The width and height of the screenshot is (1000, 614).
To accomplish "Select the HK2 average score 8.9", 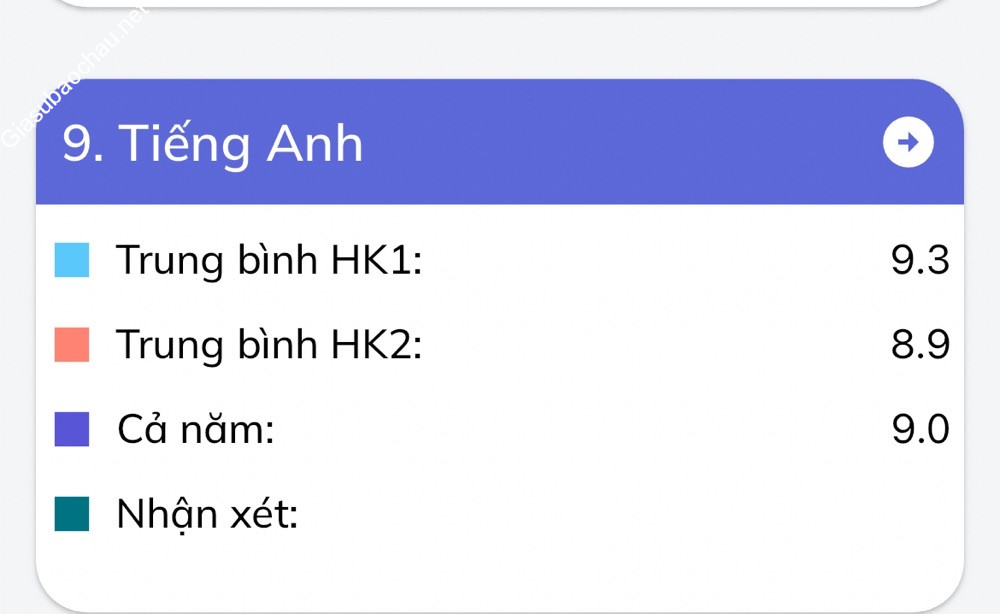I will [x=919, y=345].
